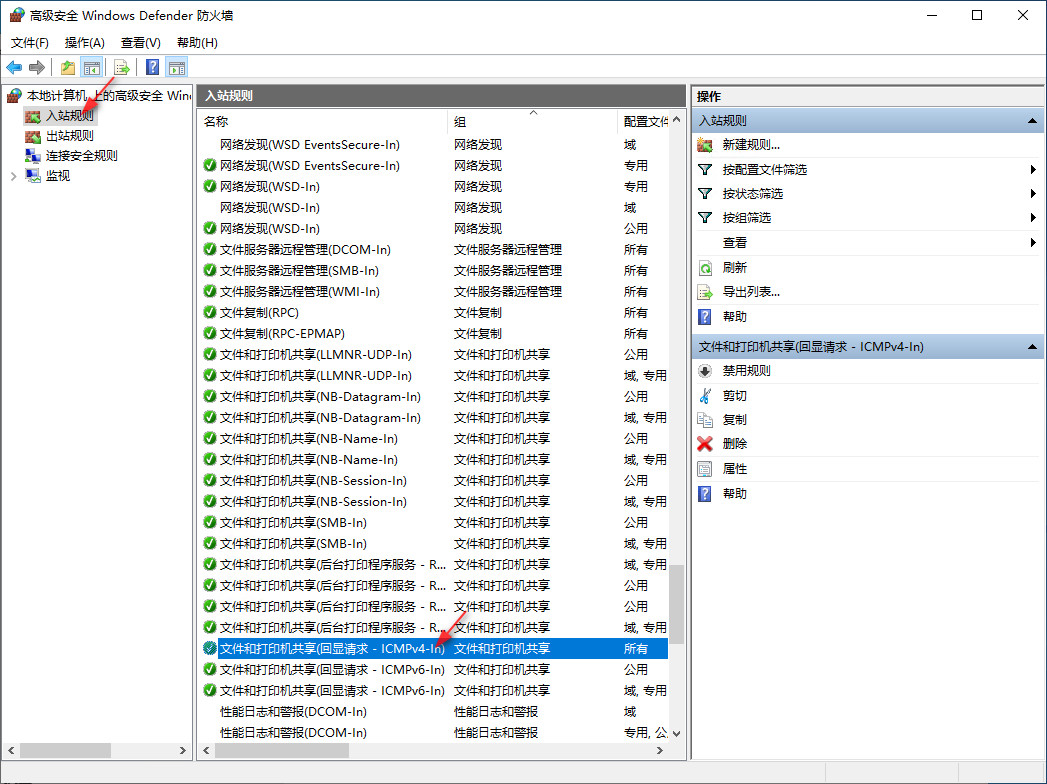Image resolution: width=1047 pixels, height=784 pixels.
Task: Open the 按组筛选 submenu arrow
Action: [x=1033, y=218]
